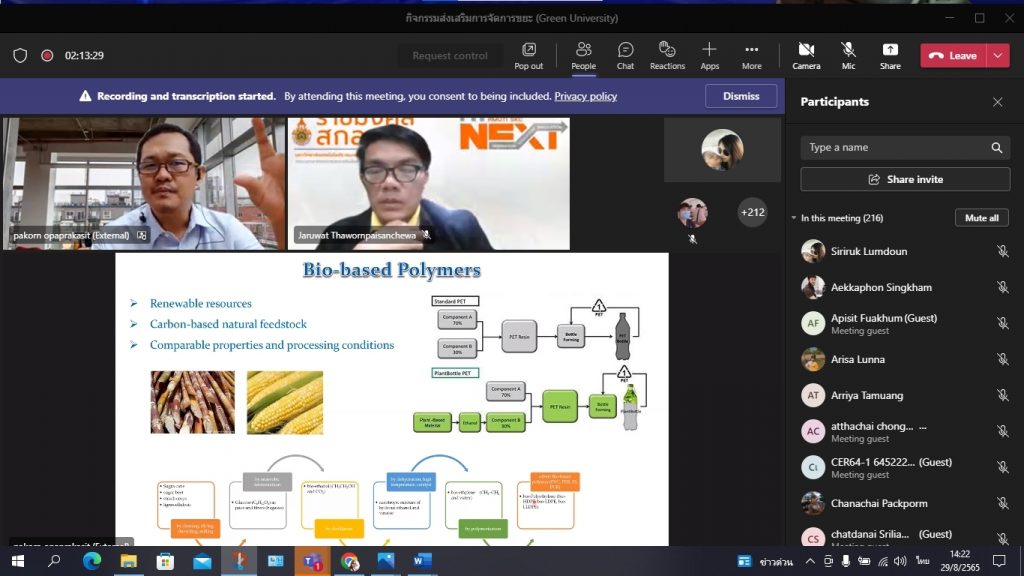Open the Apps menu

click(709, 55)
